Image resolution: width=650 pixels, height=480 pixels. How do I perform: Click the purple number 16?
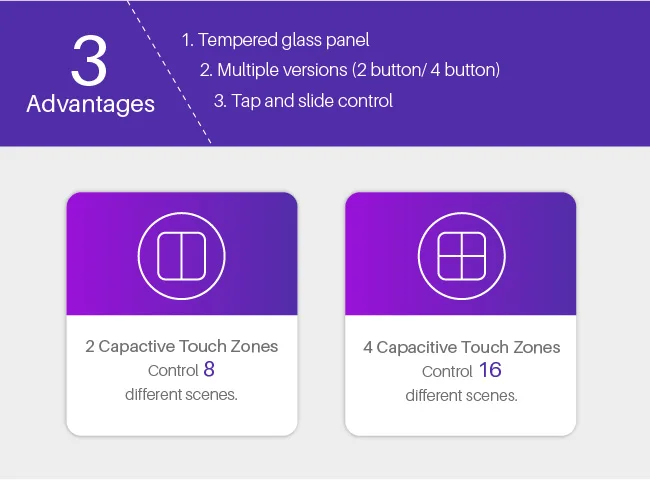(490, 370)
